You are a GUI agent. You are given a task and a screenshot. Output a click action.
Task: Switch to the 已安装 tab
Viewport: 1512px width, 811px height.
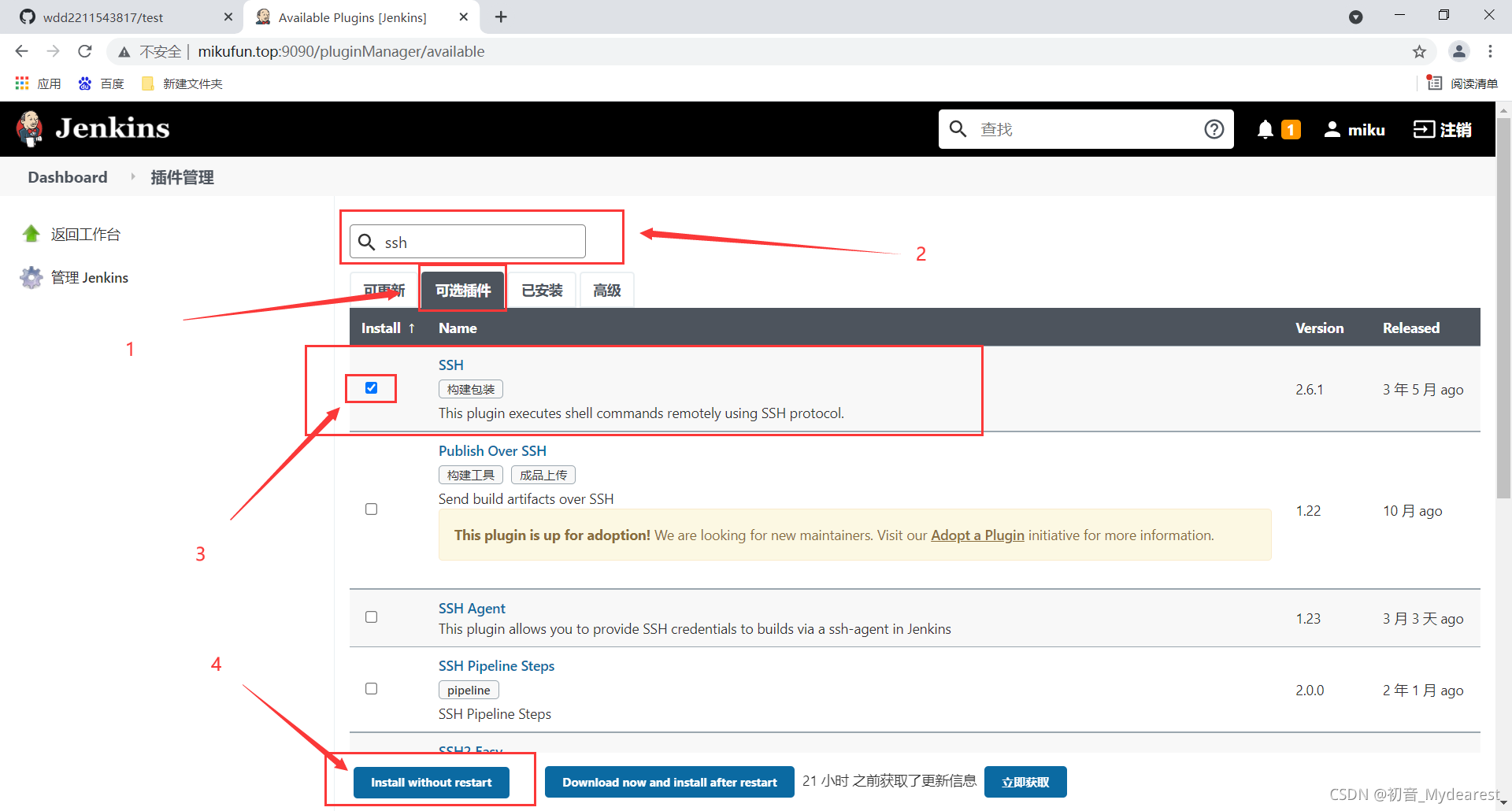coord(542,291)
